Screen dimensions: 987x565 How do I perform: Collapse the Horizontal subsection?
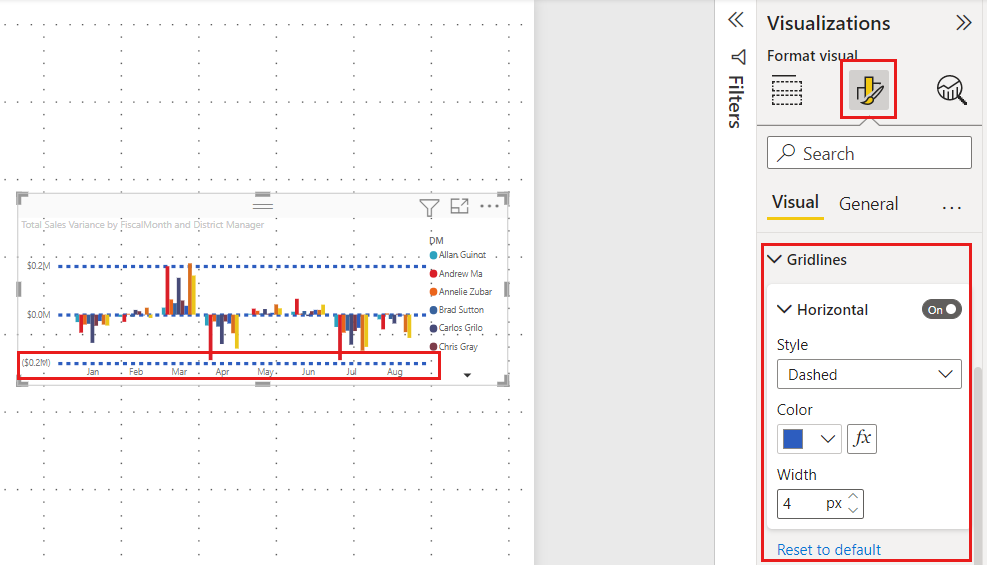[784, 309]
